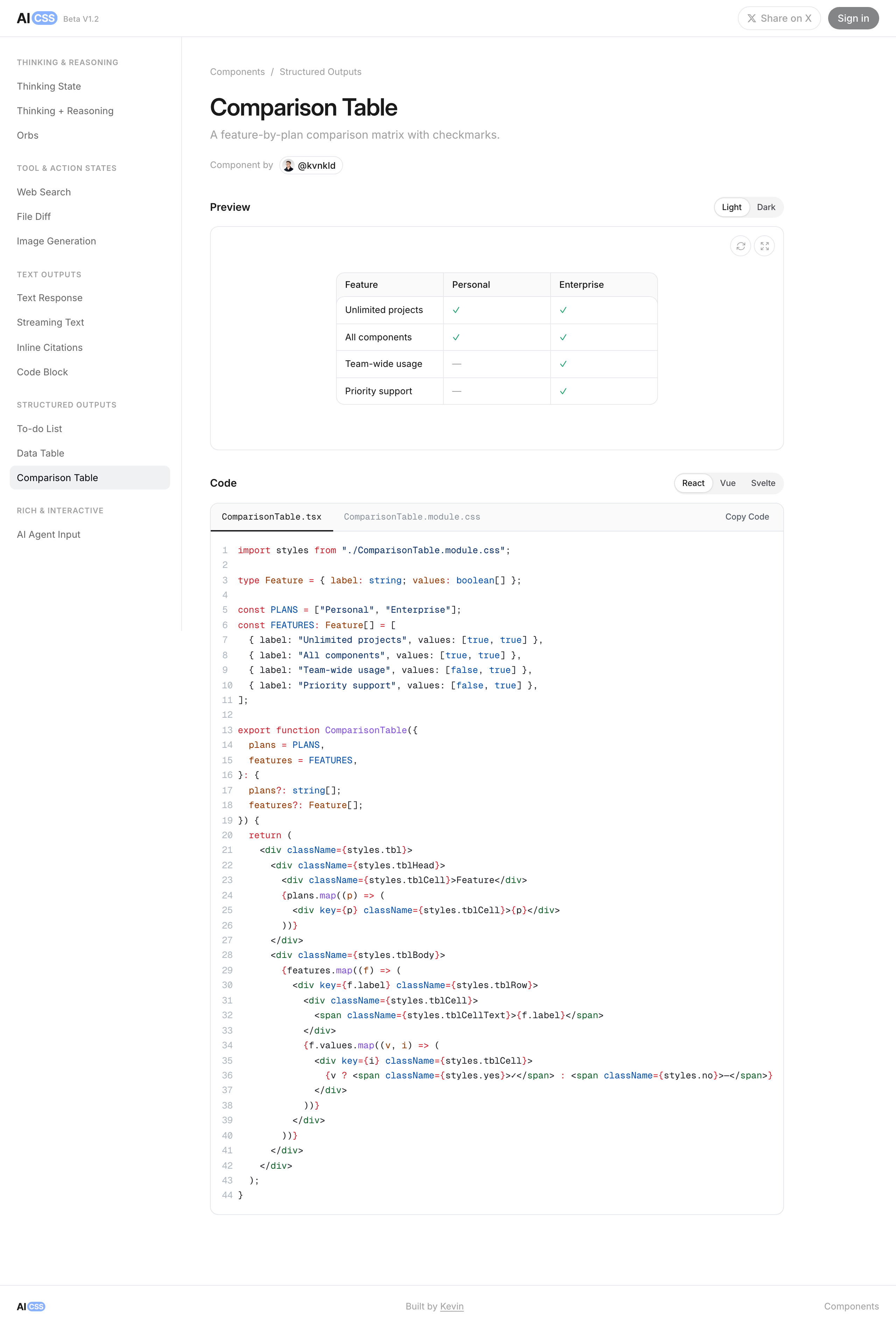Open Inline Citations sidebar item
Viewport: 896px width, 1327px height.
point(90,348)
